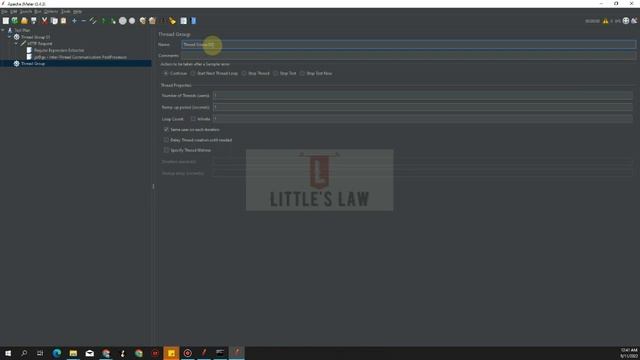Click the Collapse All minus icon

click(84, 20)
